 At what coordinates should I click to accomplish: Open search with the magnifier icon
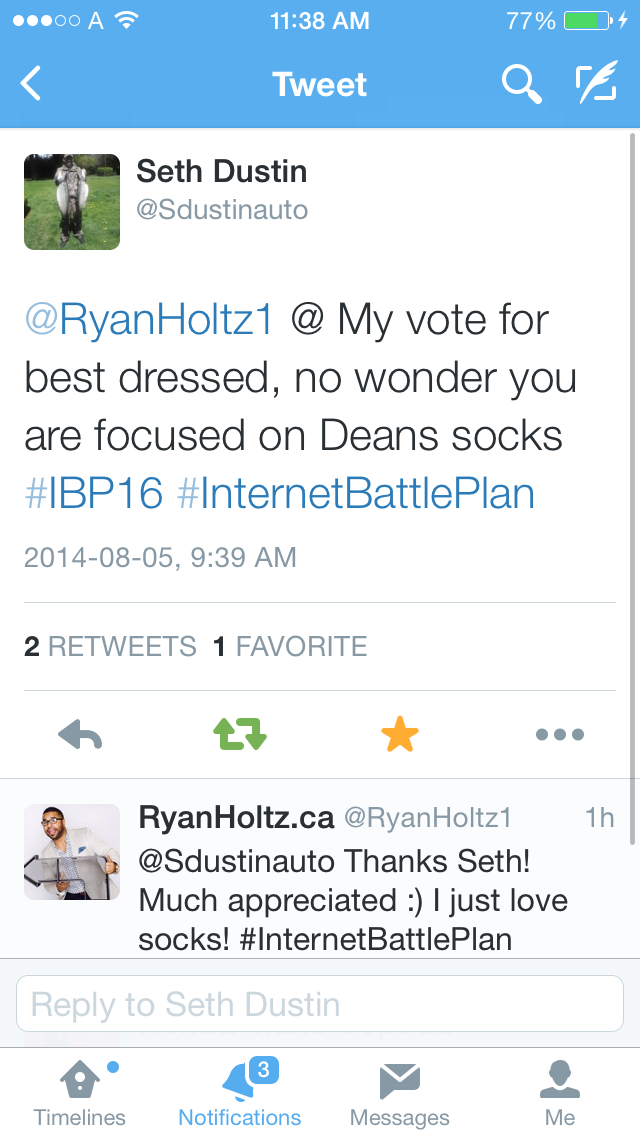[521, 85]
